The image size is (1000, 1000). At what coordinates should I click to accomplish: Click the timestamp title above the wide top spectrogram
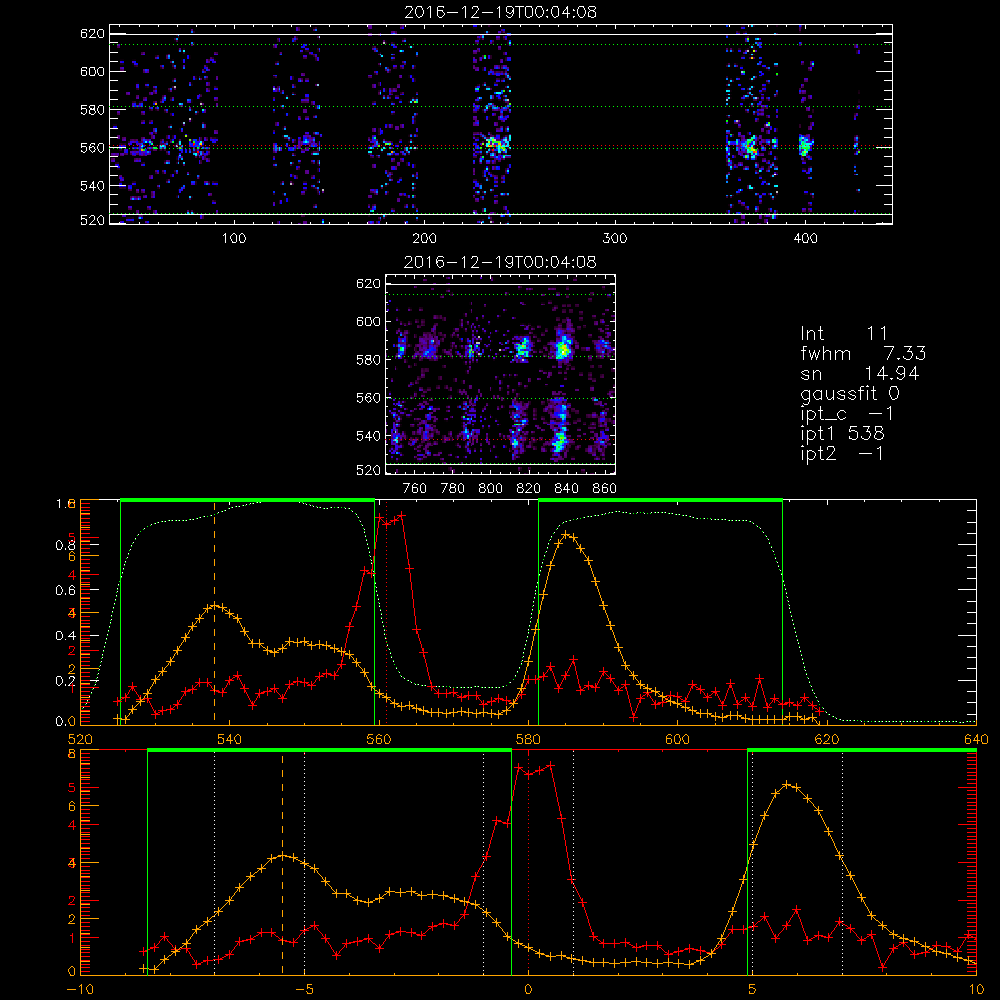(501, 12)
